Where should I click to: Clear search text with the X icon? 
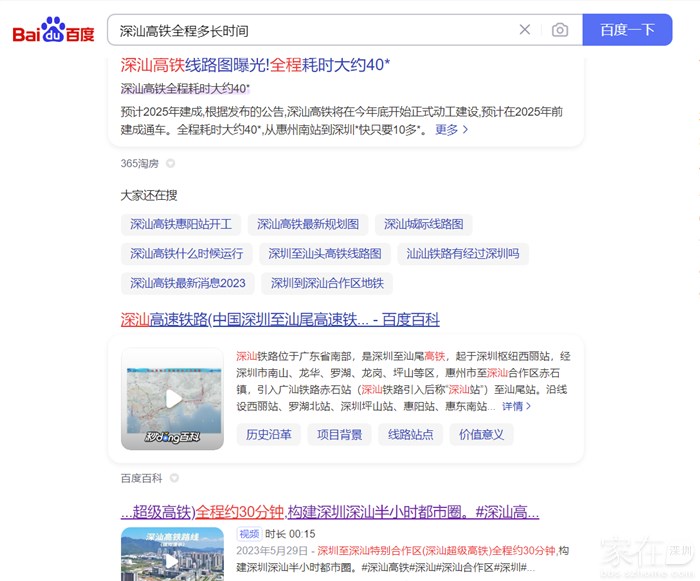[525, 30]
